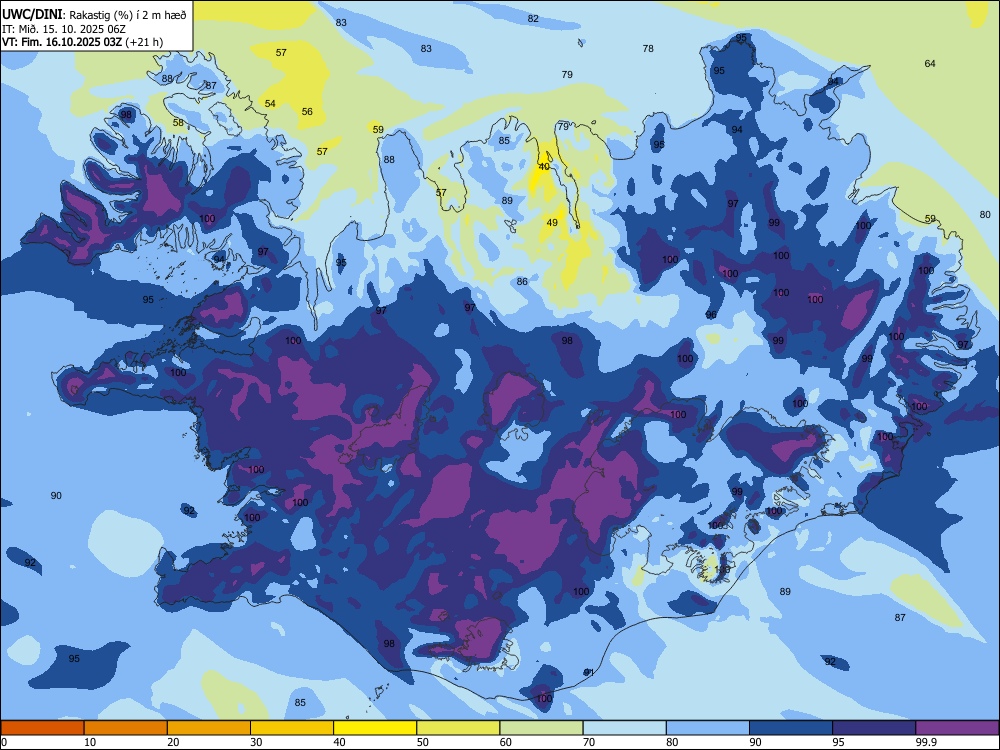
Task: Click the map value '58'
Action: (179, 122)
